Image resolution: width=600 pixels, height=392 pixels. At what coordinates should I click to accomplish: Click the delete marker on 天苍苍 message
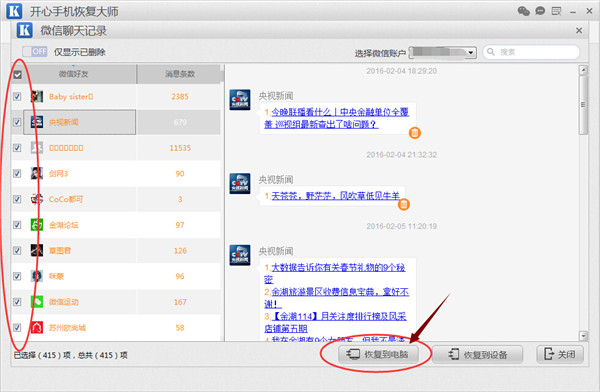(x=404, y=204)
